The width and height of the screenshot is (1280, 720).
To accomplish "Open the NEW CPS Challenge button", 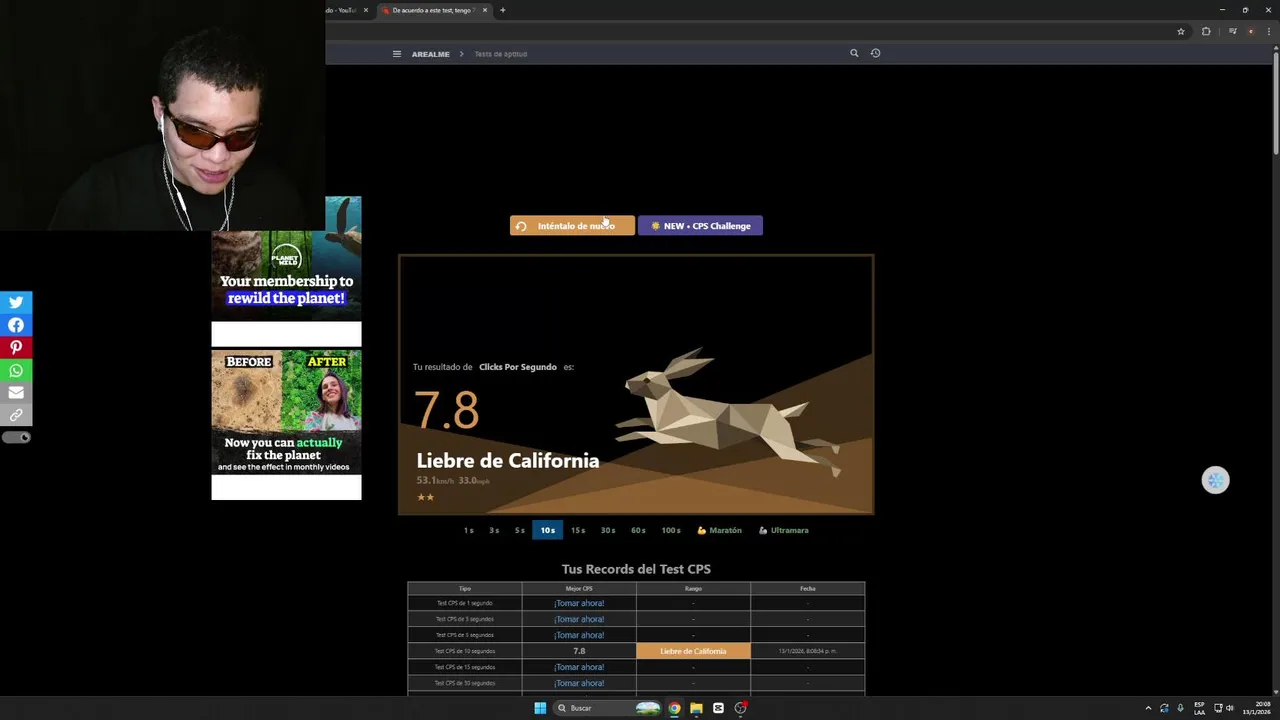I will [700, 226].
